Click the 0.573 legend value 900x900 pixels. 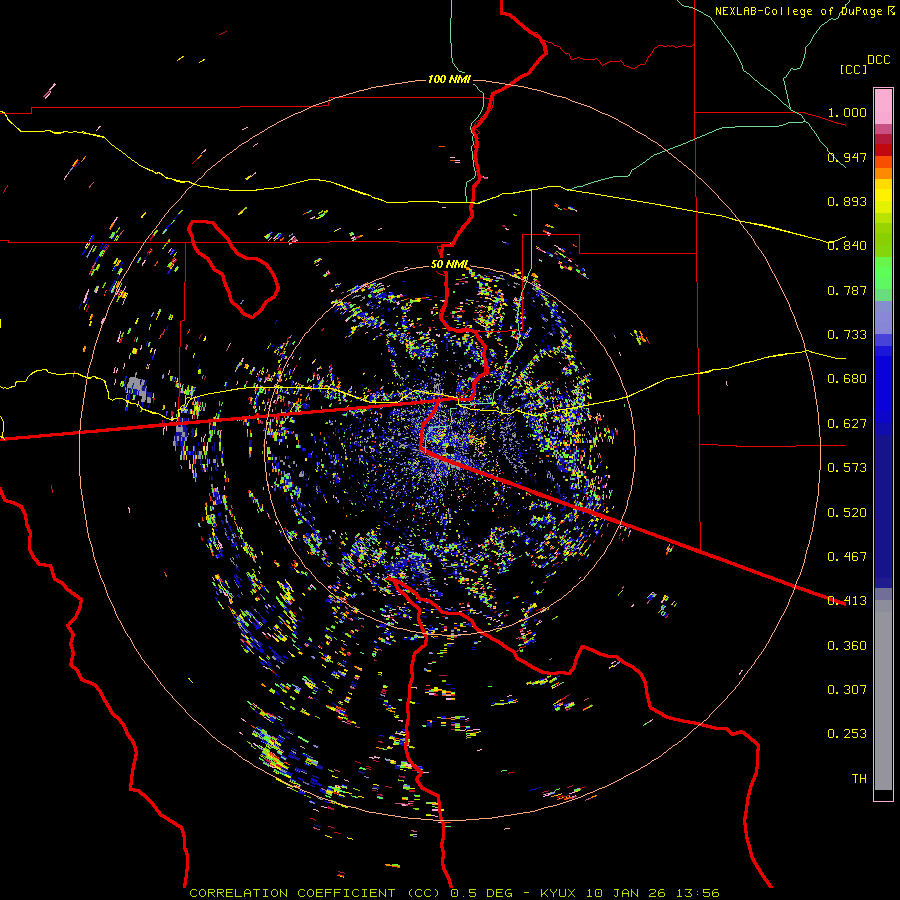(x=847, y=468)
